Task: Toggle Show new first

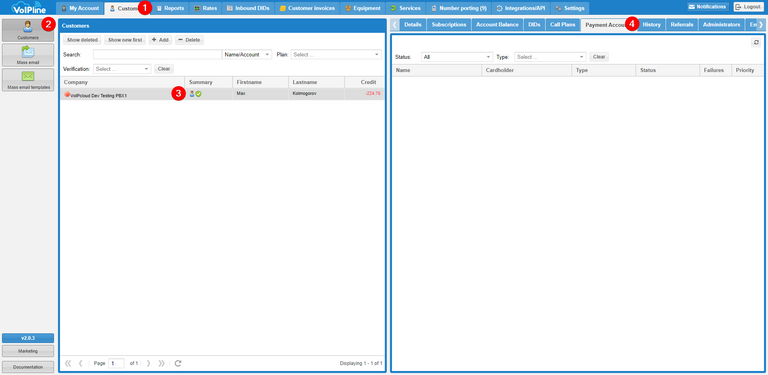Action: coord(125,40)
